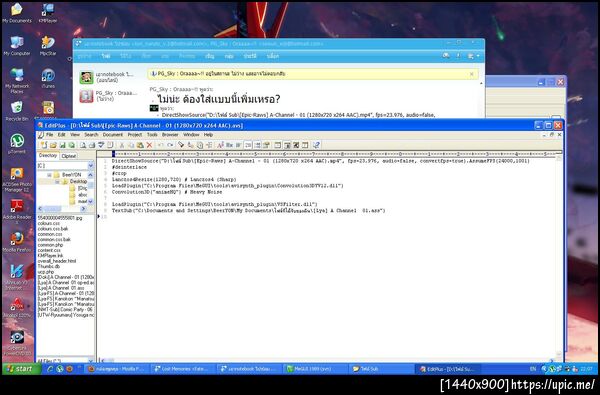The image size is (600, 395).
Task: Open uTorrent desktop icon
Action: (x=16, y=144)
